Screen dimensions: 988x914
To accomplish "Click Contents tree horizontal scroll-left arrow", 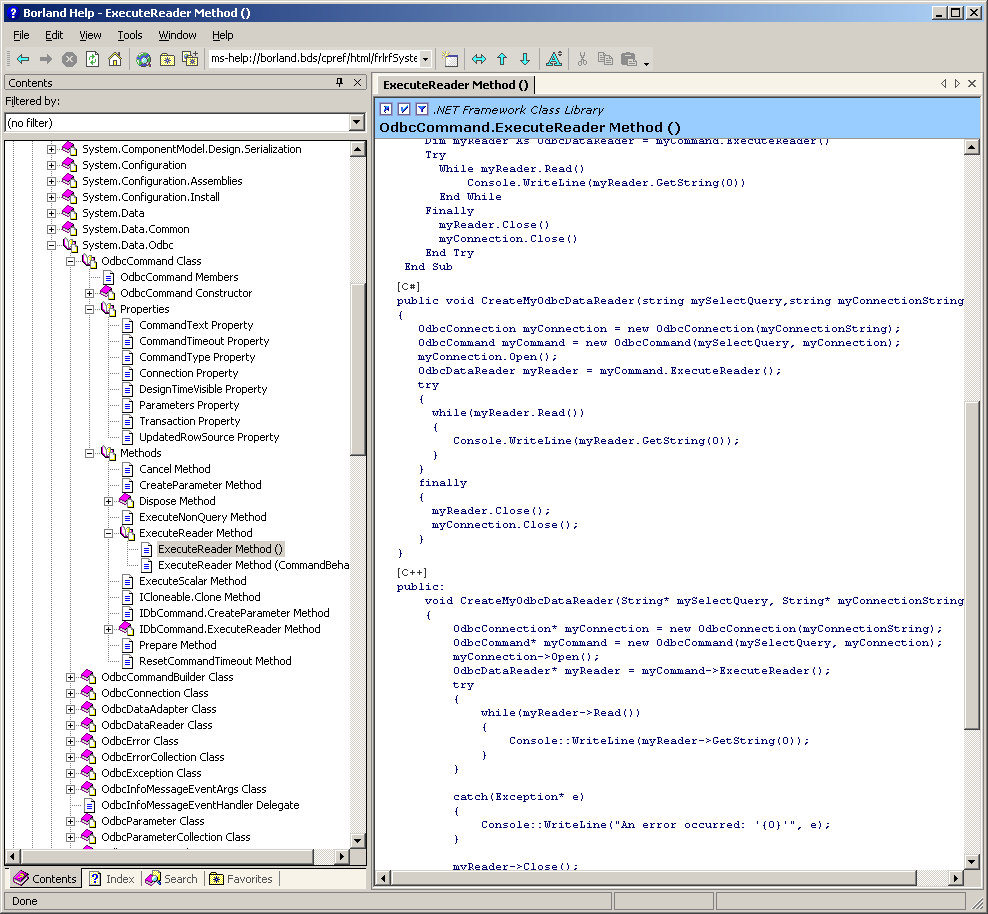I will tap(13, 856).
